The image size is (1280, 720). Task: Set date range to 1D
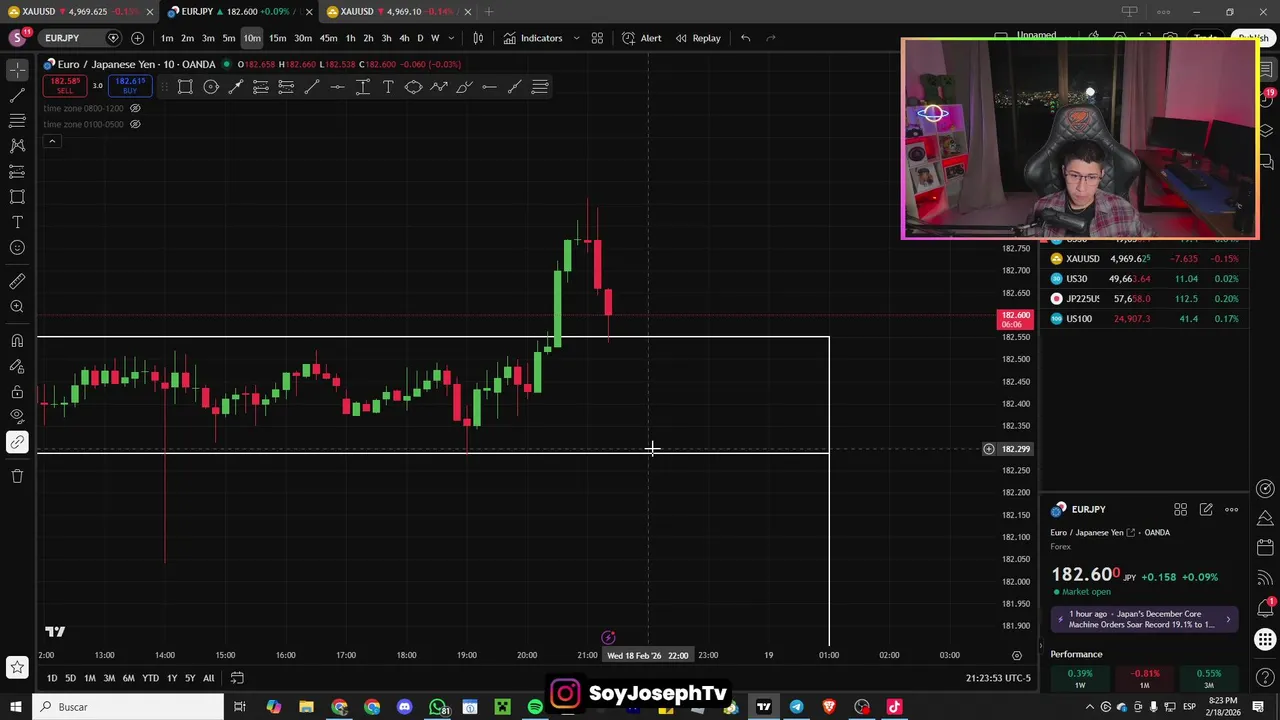[52, 678]
